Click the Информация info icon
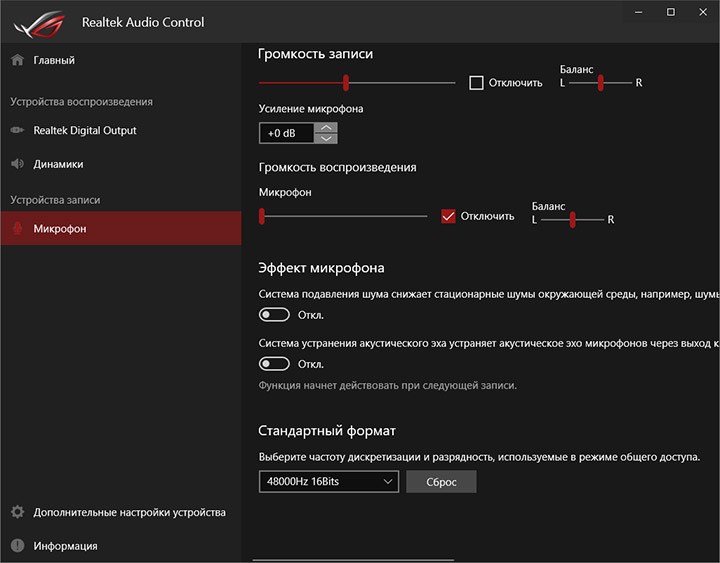This screenshot has width=720, height=563. (17, 546)
